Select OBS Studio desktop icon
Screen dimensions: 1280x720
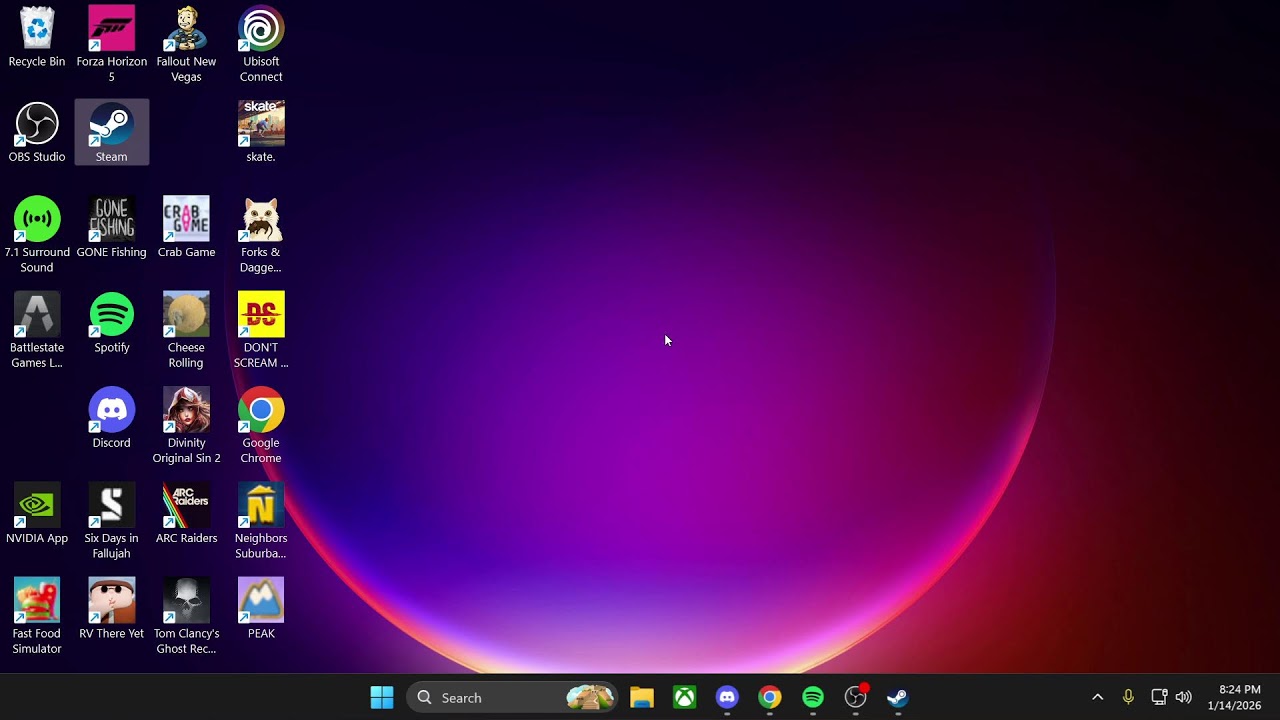pyautogui.click(x=37, y=132)
